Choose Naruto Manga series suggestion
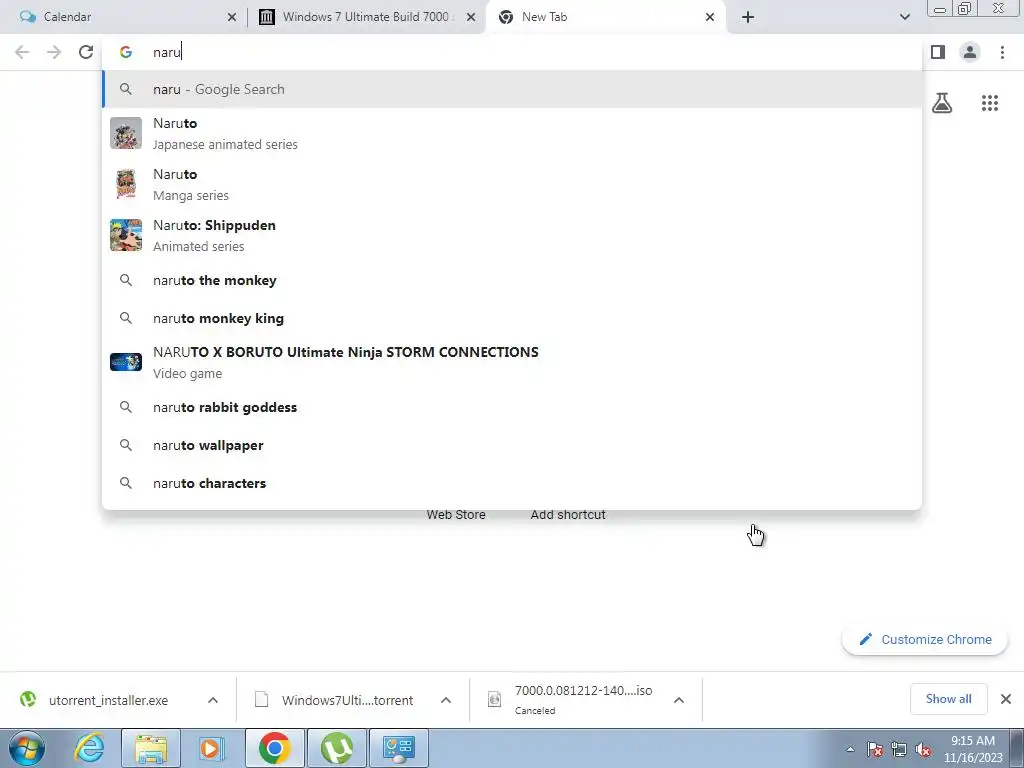The width and height of the screenshot is (1024, 768). (x=512, y=184)
